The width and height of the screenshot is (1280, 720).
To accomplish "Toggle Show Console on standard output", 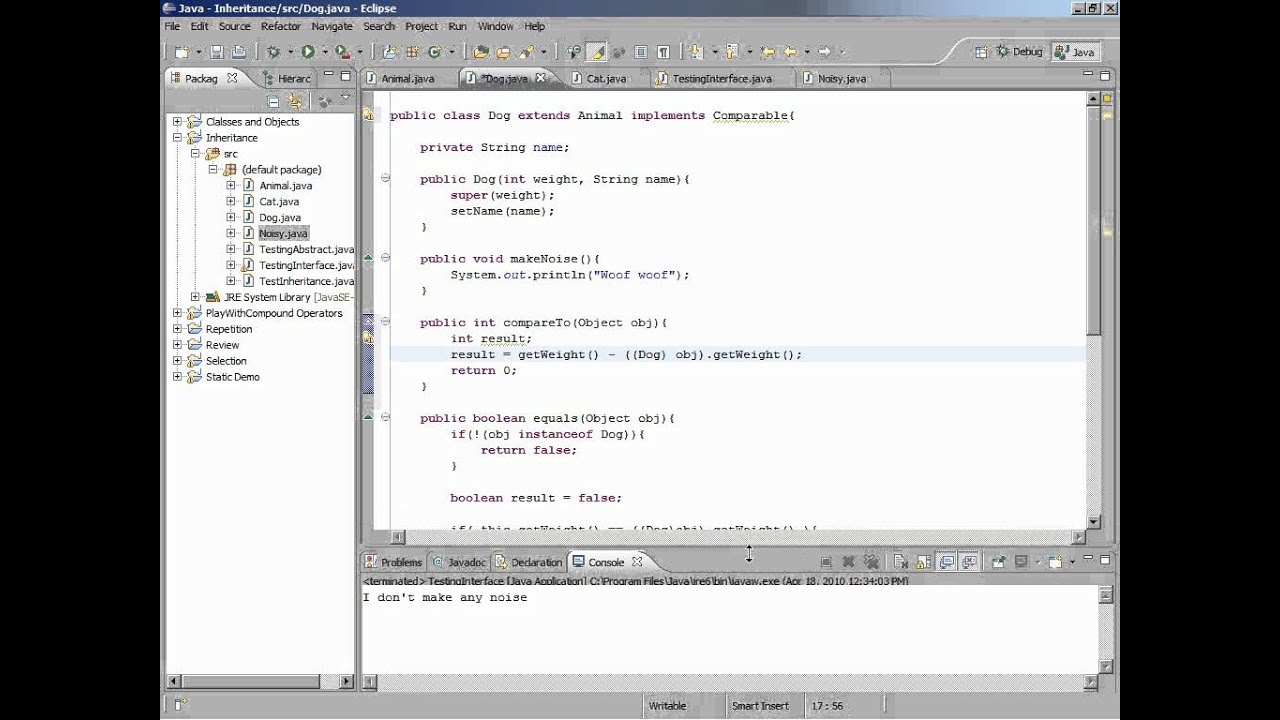I will (x=946, y=562).
